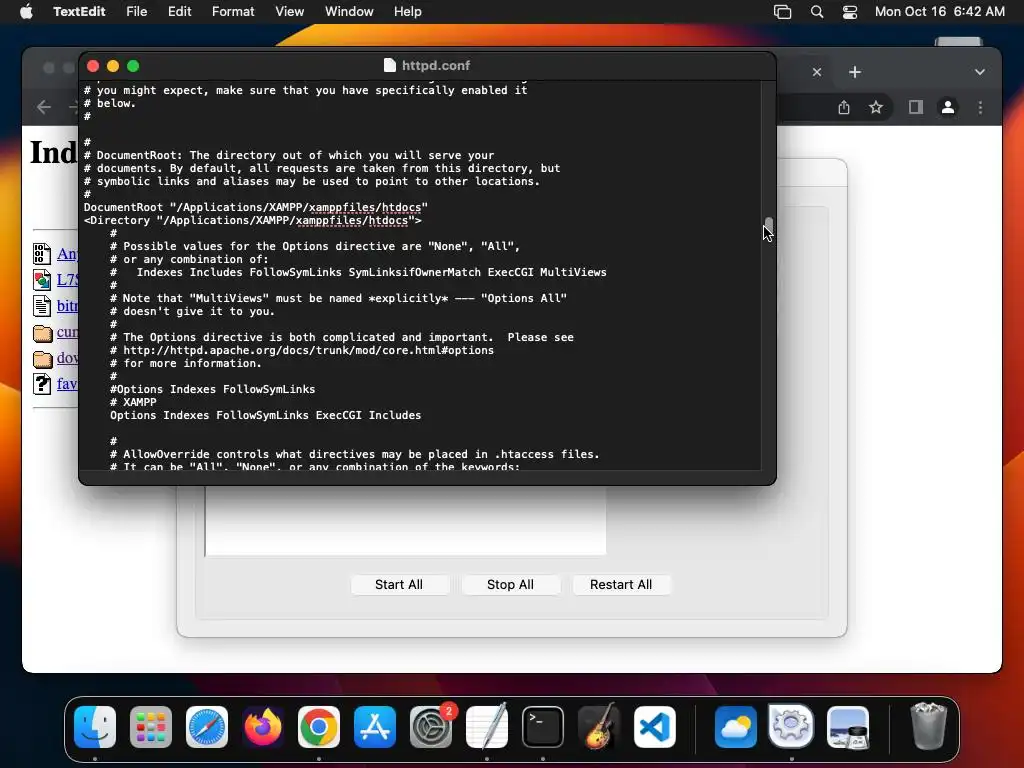Expand Chrome tab search chevron
The height and width of the screenshot is (768, 1024).
[x=980, y=72]
